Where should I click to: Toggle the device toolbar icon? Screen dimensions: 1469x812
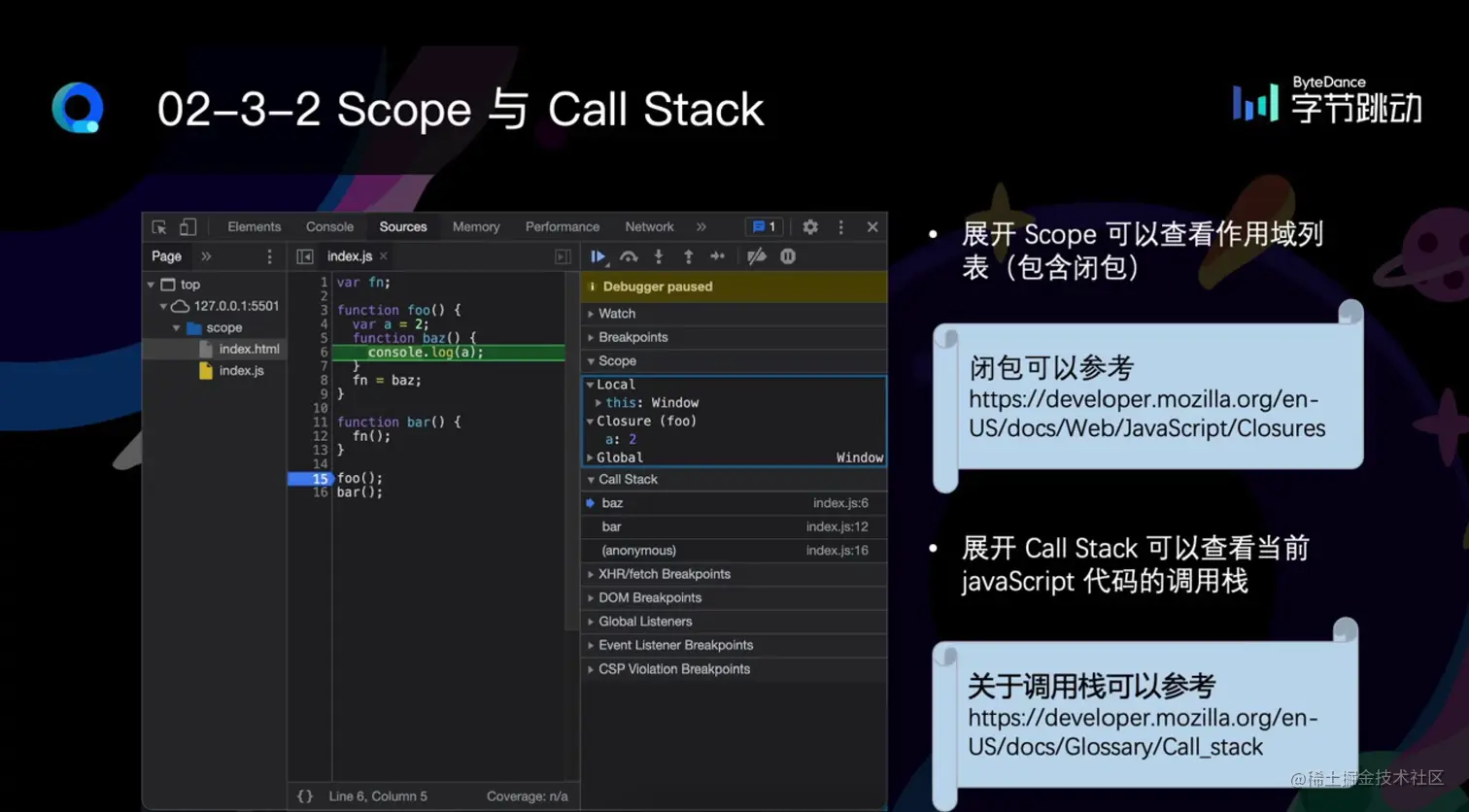[x=188, y=227]
